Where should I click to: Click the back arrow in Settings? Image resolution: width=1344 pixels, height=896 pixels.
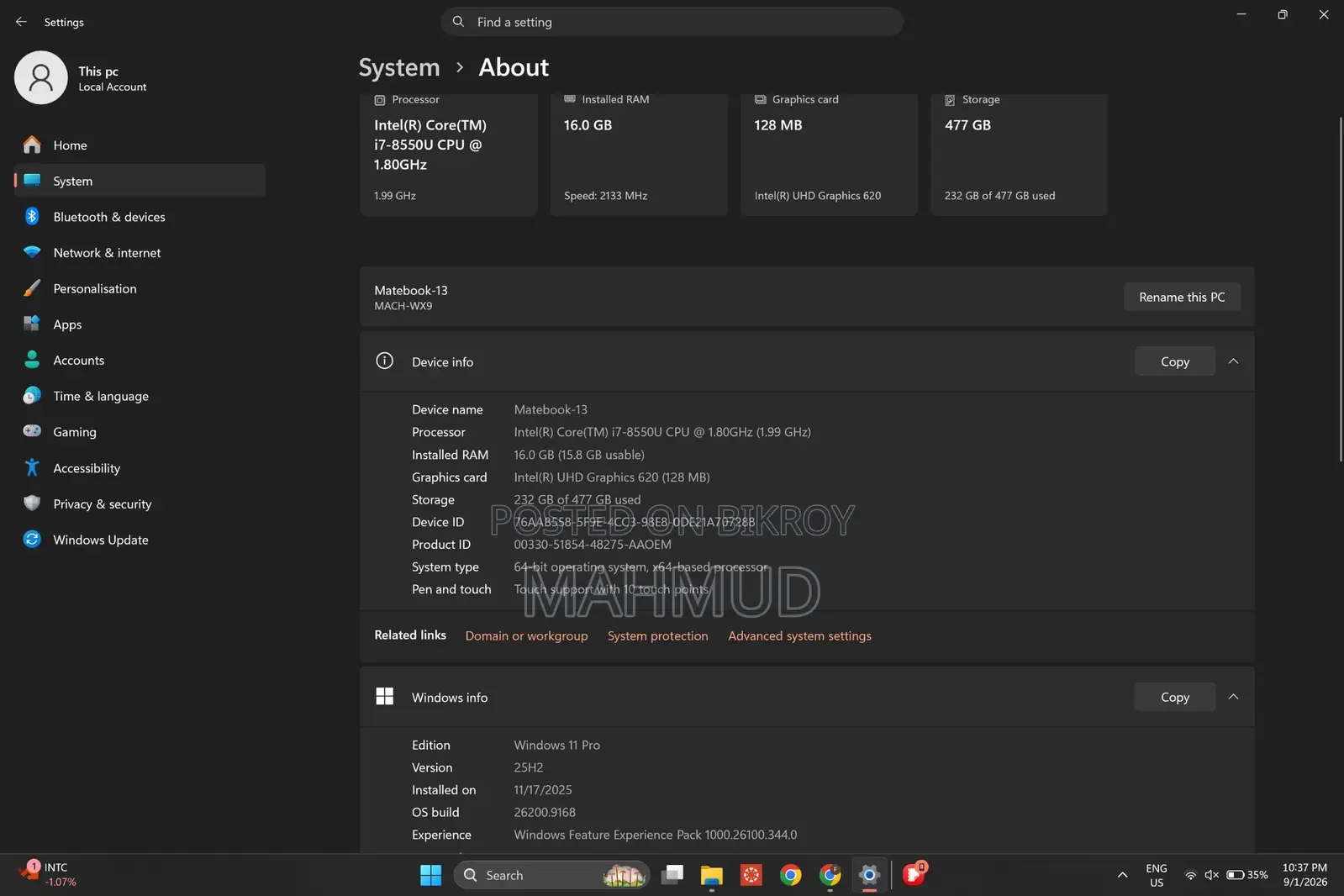click(21, 22)
